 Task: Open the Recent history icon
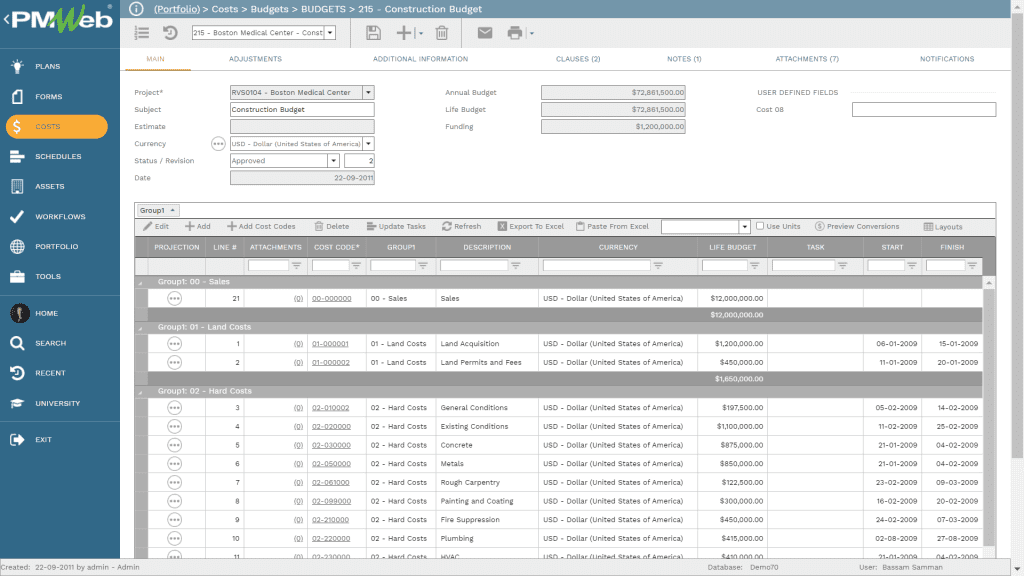click(18, 374)
